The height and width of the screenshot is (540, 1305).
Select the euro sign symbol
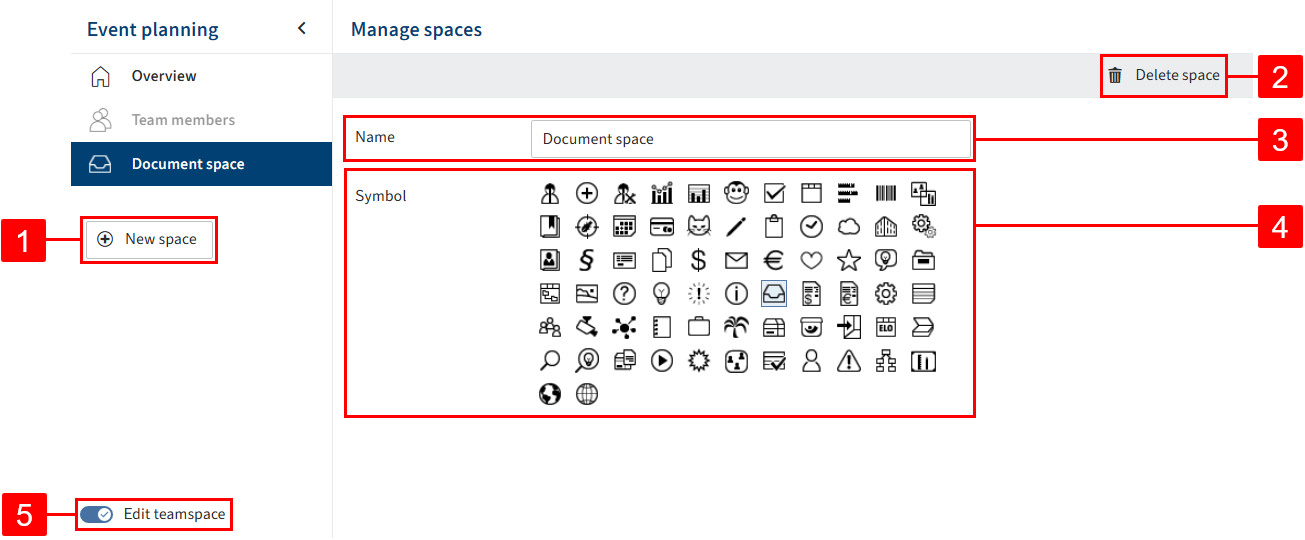[774, 260]
